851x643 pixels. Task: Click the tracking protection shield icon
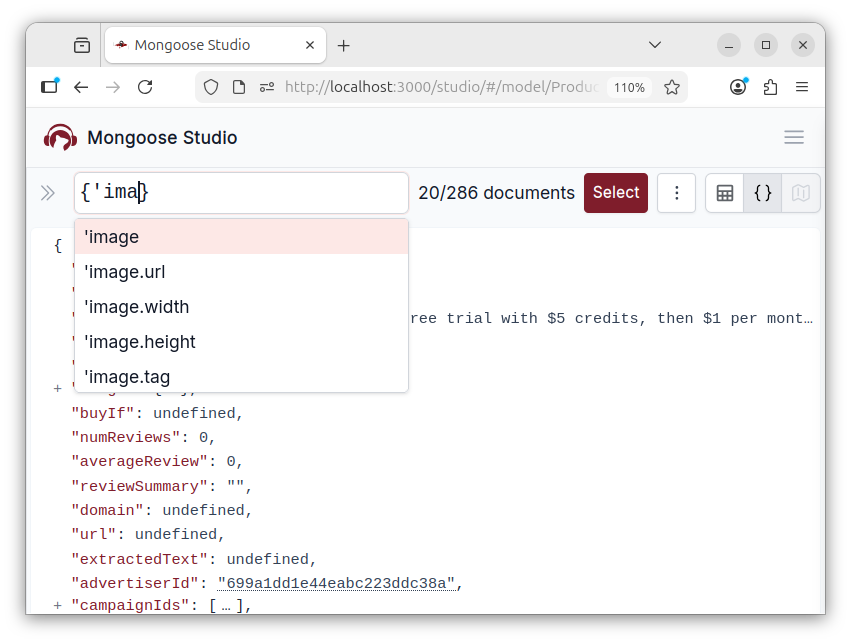[x=211, y=87]
